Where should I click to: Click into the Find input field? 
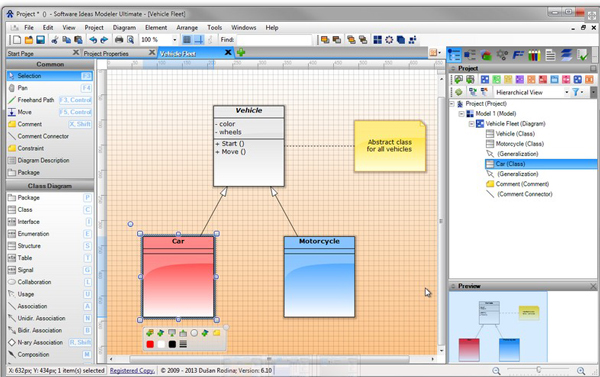(x=274, y=39)
